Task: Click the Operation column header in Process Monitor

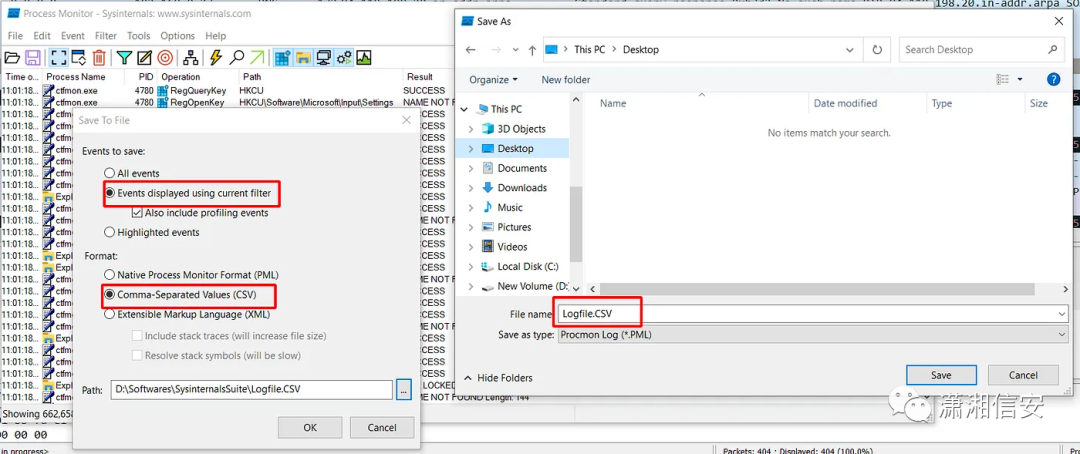Action: [180, 76]
